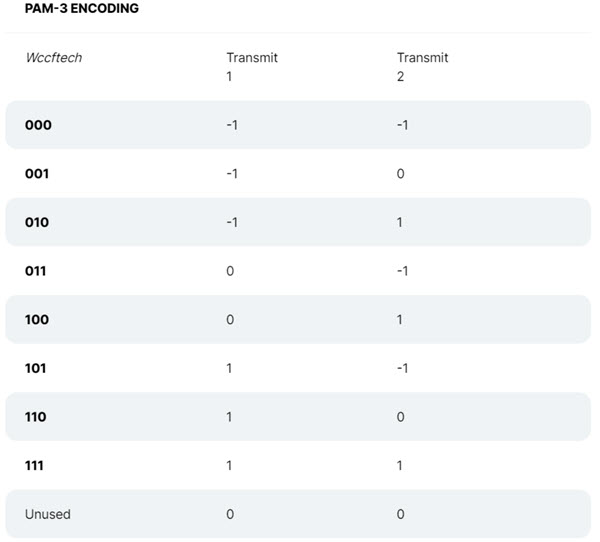Select Transmit 1 value for 011
600x542 pixels.
tap(230, 271)
